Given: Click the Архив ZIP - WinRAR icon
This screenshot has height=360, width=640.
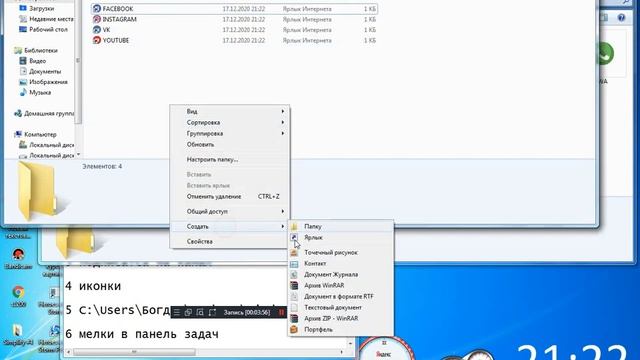Looking at the screenshot, I should click(294, 318).
